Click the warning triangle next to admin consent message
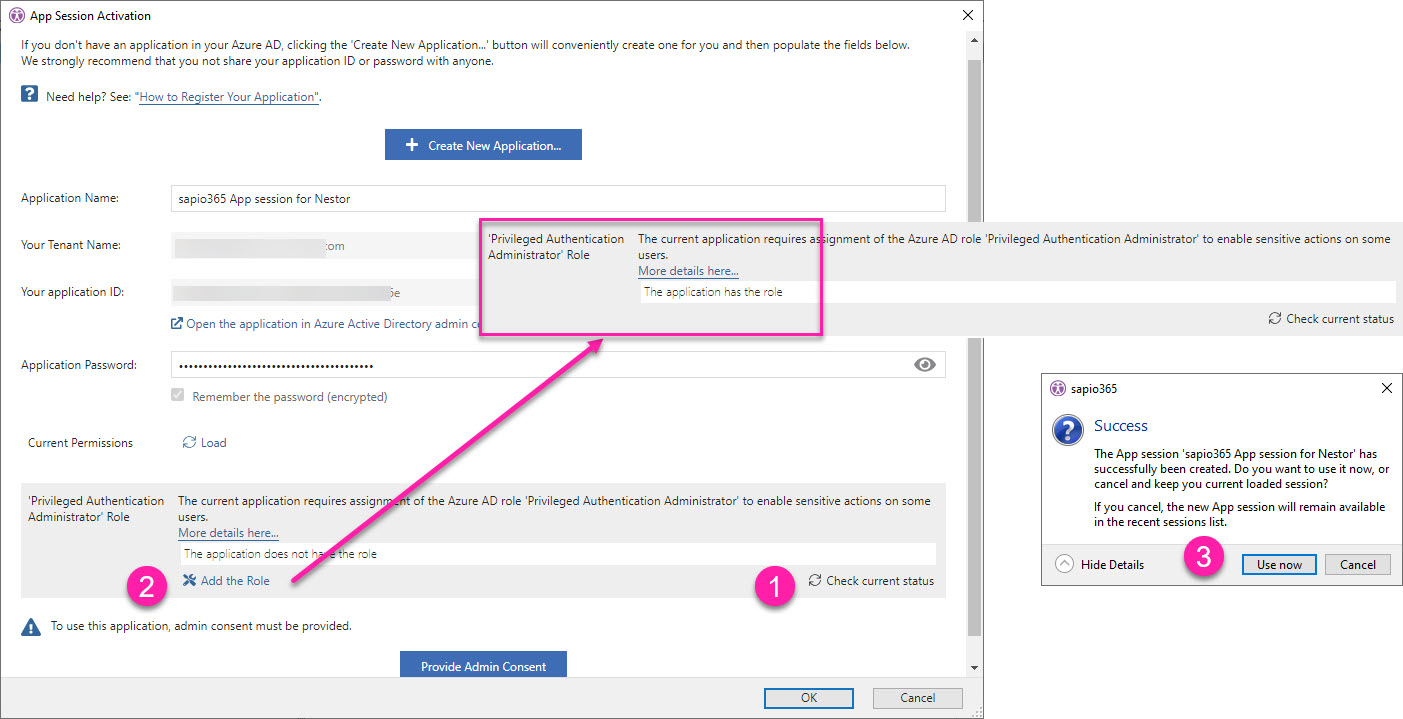The image size is (1403, 719). point(31,627)
